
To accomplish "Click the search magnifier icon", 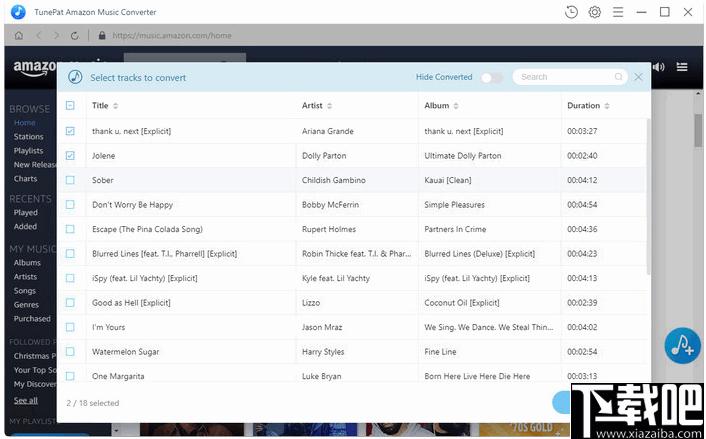I will point(618,77).
